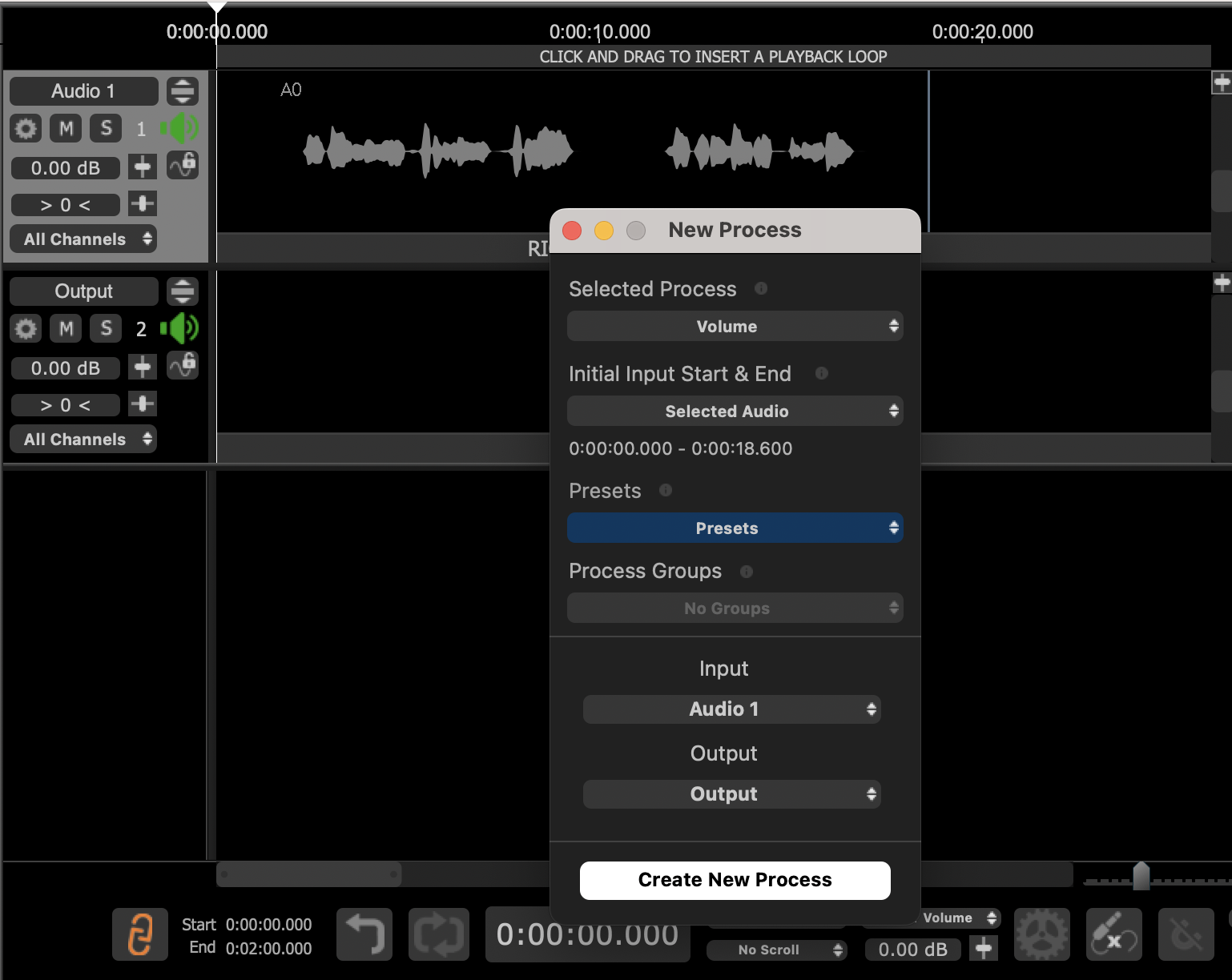
Task: Click the Output track speaker icon
Action: click(x=179, y=328)
